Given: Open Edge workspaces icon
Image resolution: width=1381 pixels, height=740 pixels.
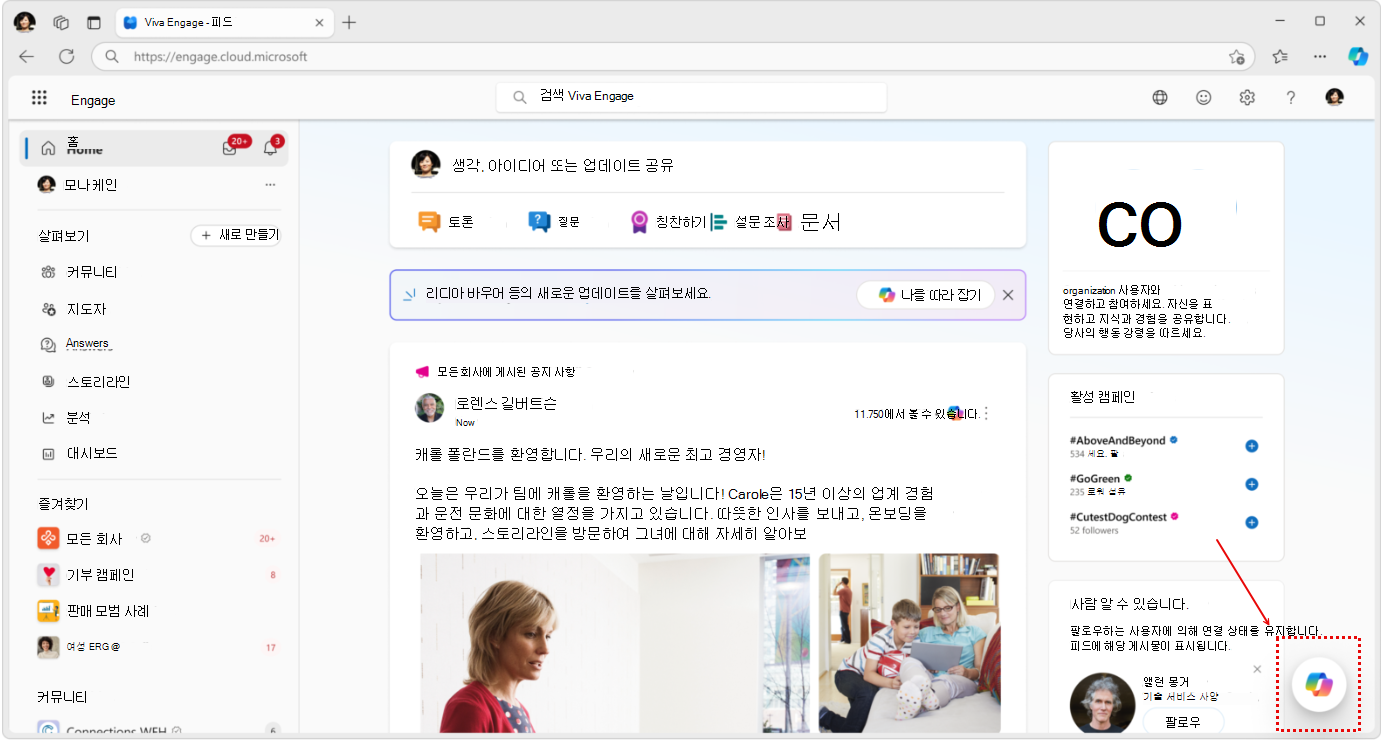Looking at the screenshot, I should click(x=61, y=22).
